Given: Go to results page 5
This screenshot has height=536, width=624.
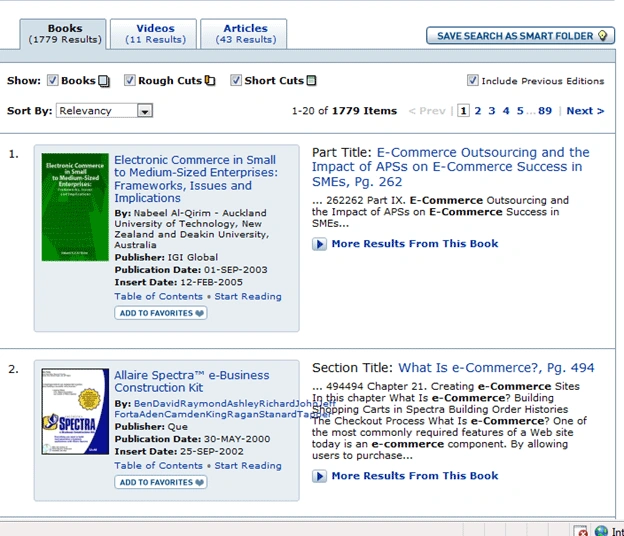Looking at the screenshot, I should coord(520,111).
